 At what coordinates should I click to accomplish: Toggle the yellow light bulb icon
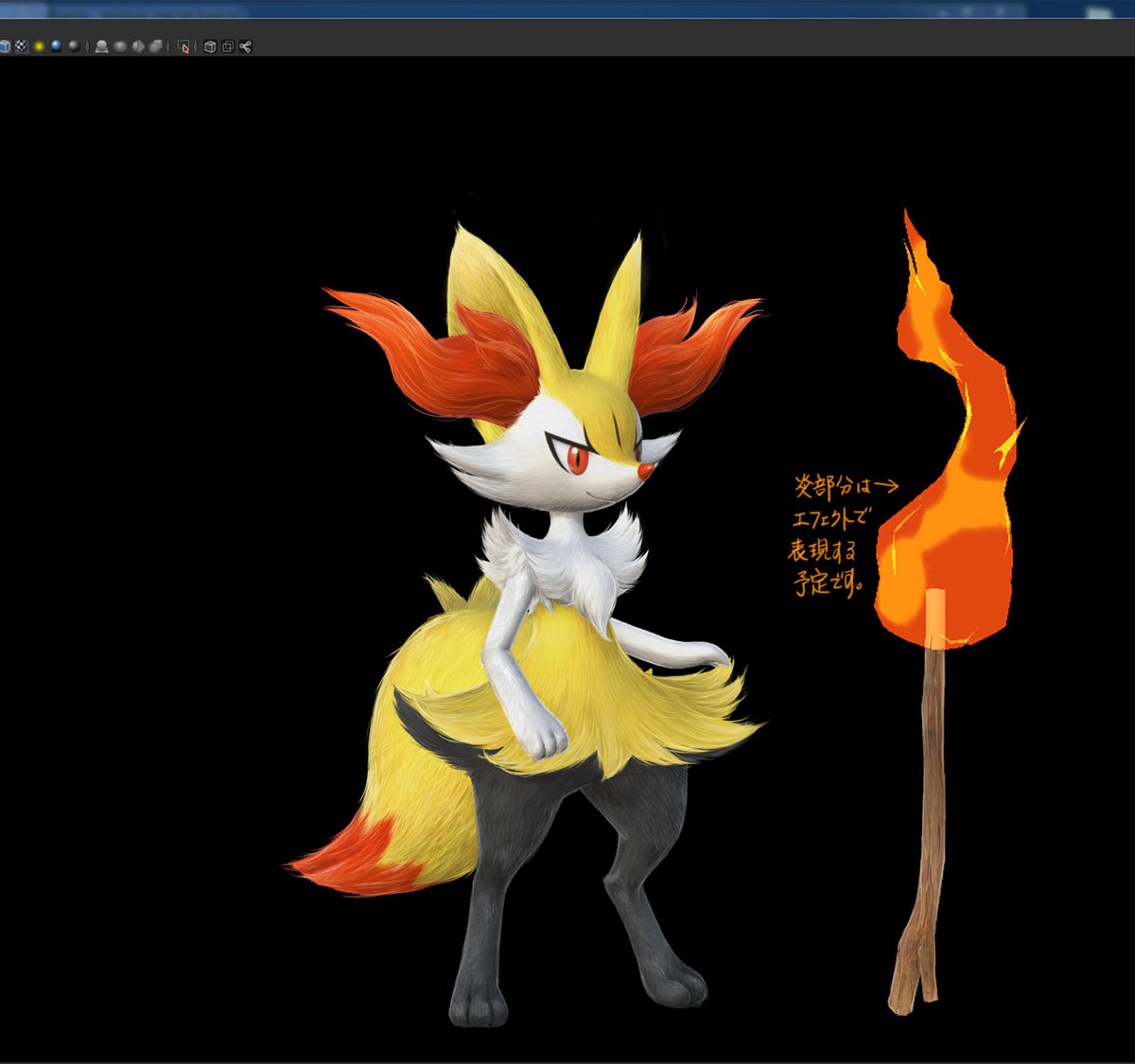[x=39, y=46]
